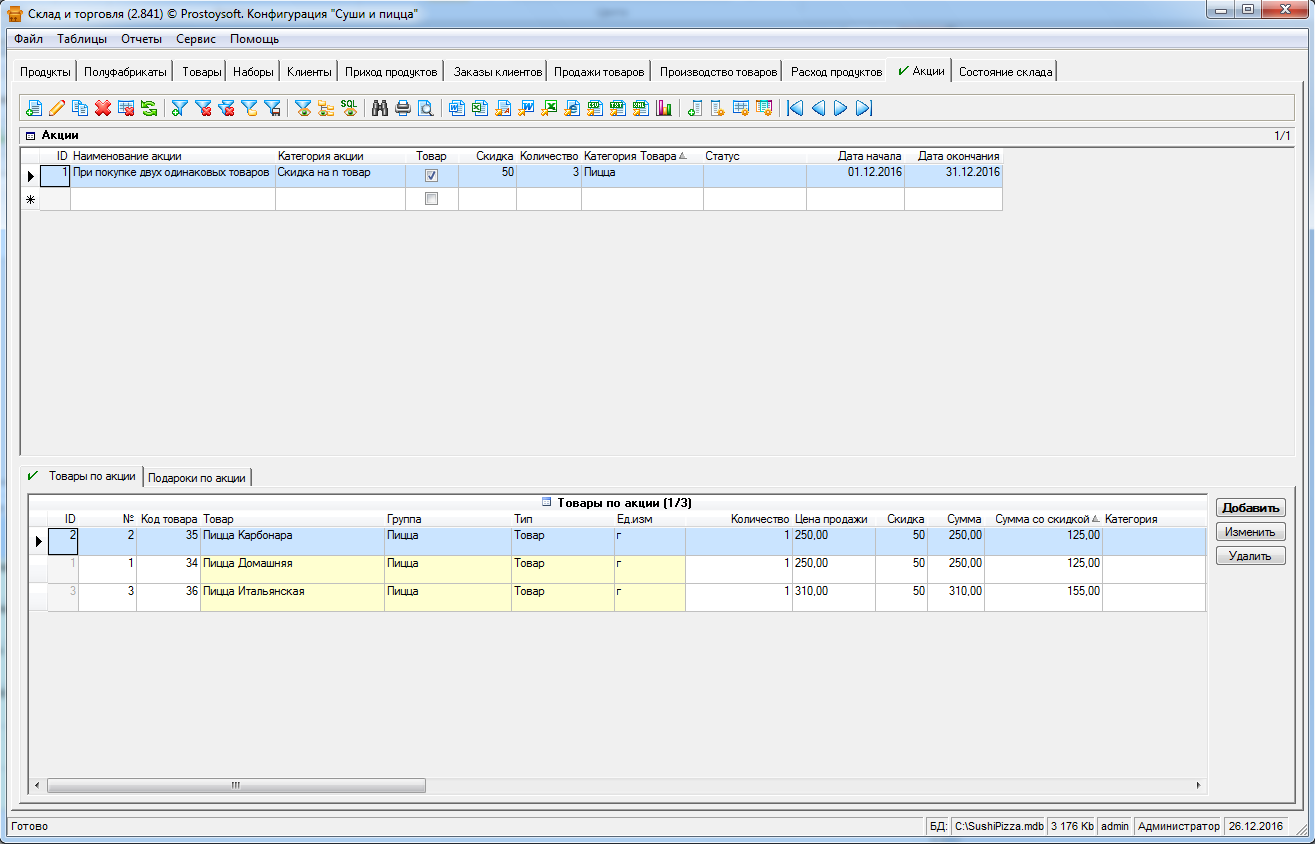Sort by Сумма со скидкой column header

click(x=1041, y=519)
